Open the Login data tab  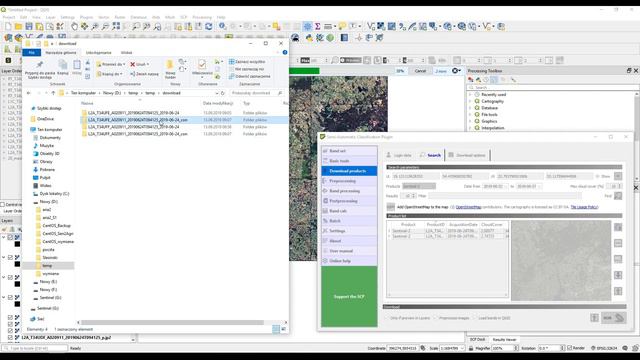399,156
